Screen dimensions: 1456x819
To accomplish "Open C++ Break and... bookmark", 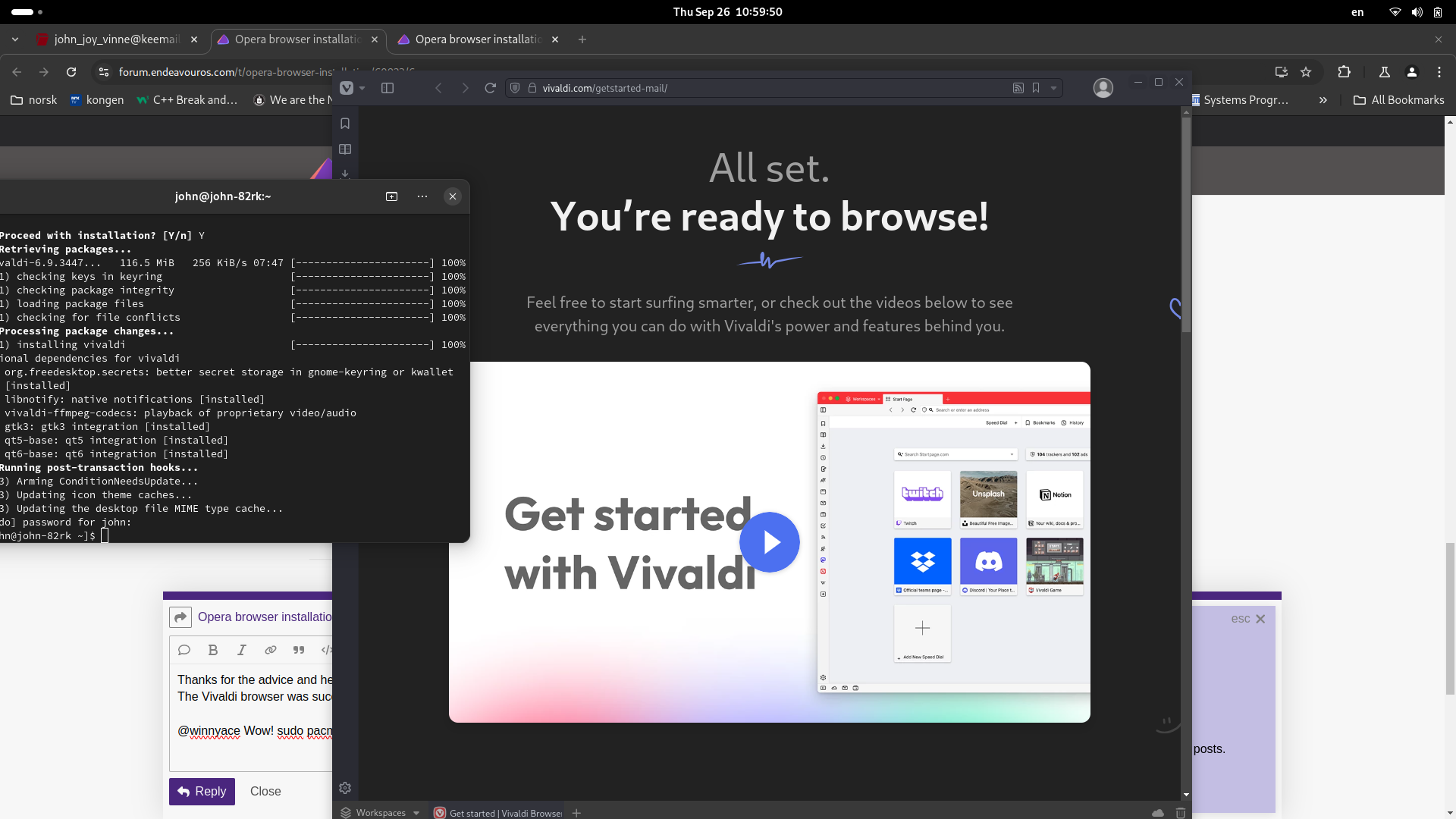I will (x=187, y=100).
